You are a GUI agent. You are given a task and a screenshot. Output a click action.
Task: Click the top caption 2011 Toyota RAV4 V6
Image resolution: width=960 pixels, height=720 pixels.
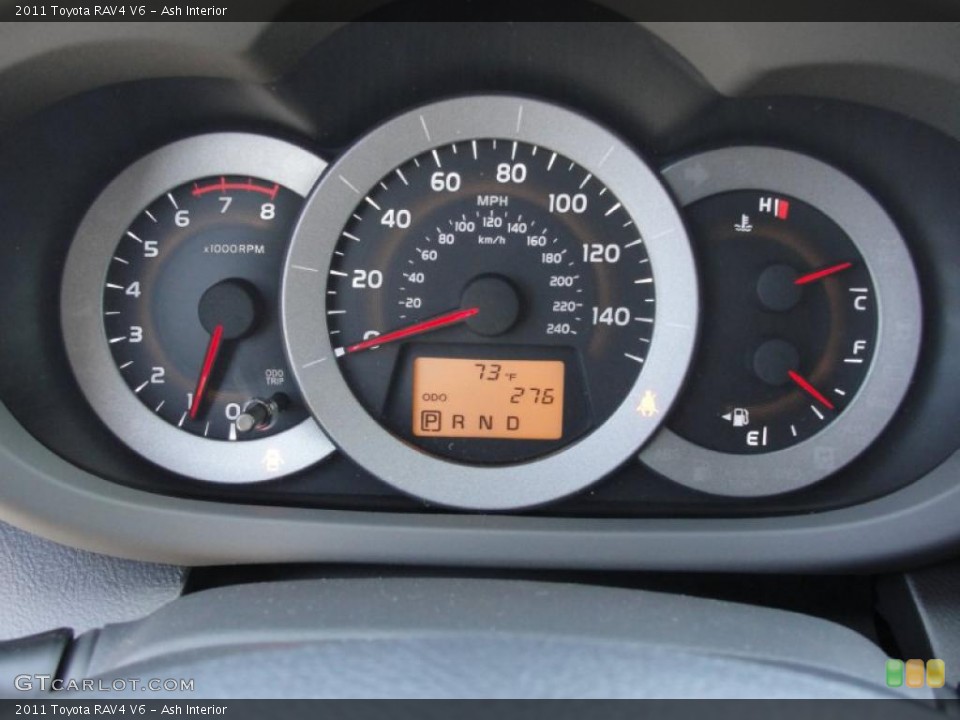point(80,10)
